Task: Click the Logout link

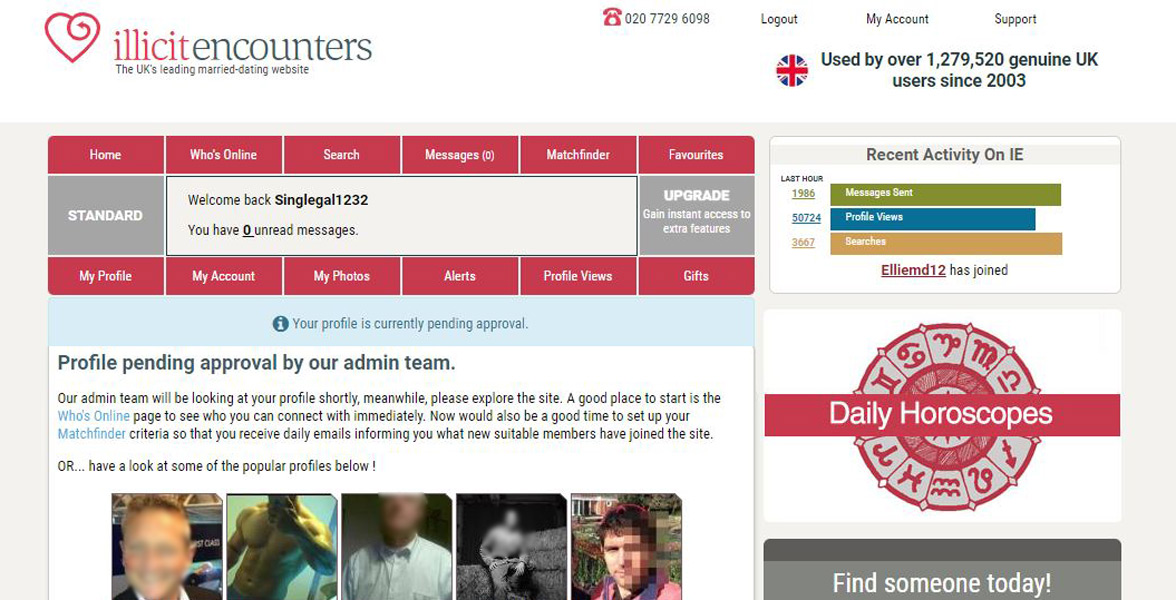Action: [x=779, y=20]
